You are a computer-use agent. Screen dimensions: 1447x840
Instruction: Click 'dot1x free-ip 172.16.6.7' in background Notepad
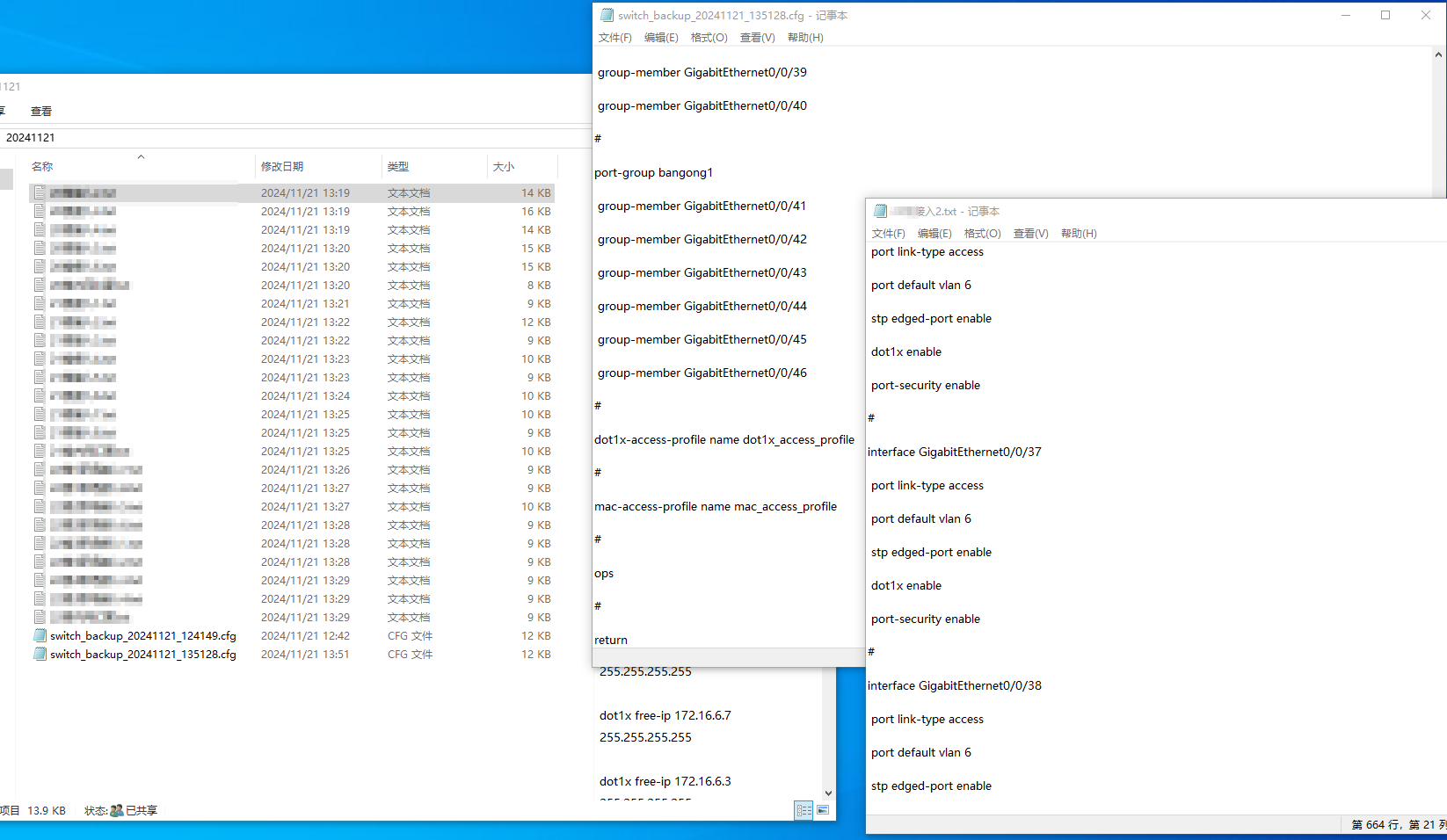point(665,716)
